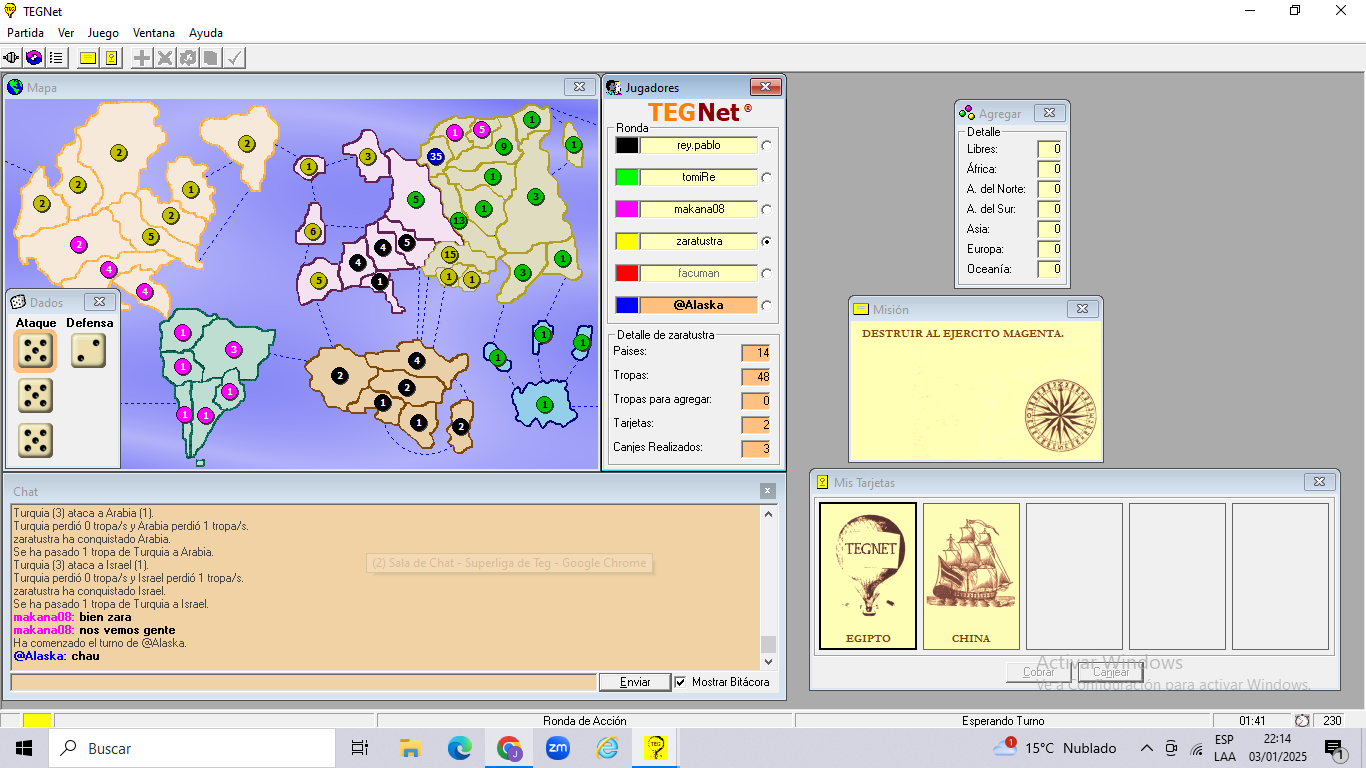Click the Agregar window title icon
1366x768 pixels.
(x=967, y=113)
